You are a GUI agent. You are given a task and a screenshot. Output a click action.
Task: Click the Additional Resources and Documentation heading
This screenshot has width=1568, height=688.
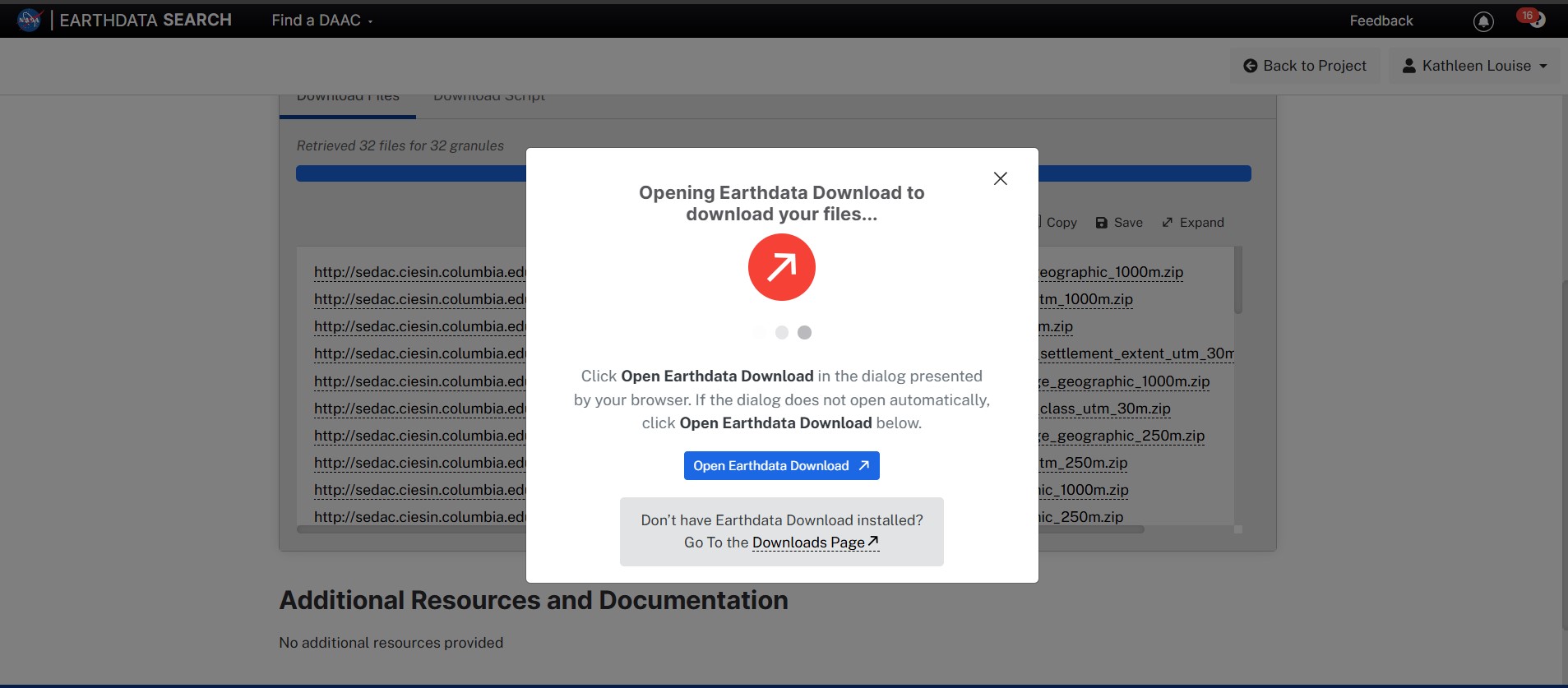click(x=534, y=600)
